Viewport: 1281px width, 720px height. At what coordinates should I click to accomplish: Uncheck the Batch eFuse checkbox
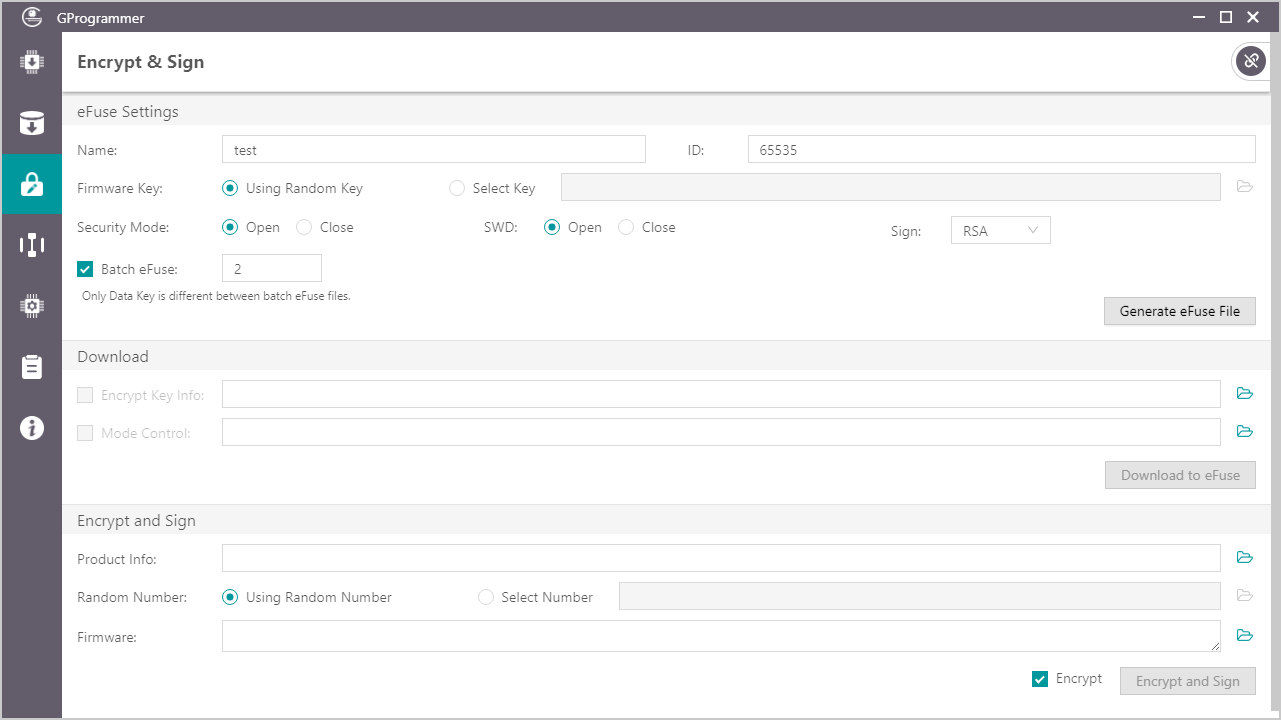pyautogui.click(x=85, y=268)
